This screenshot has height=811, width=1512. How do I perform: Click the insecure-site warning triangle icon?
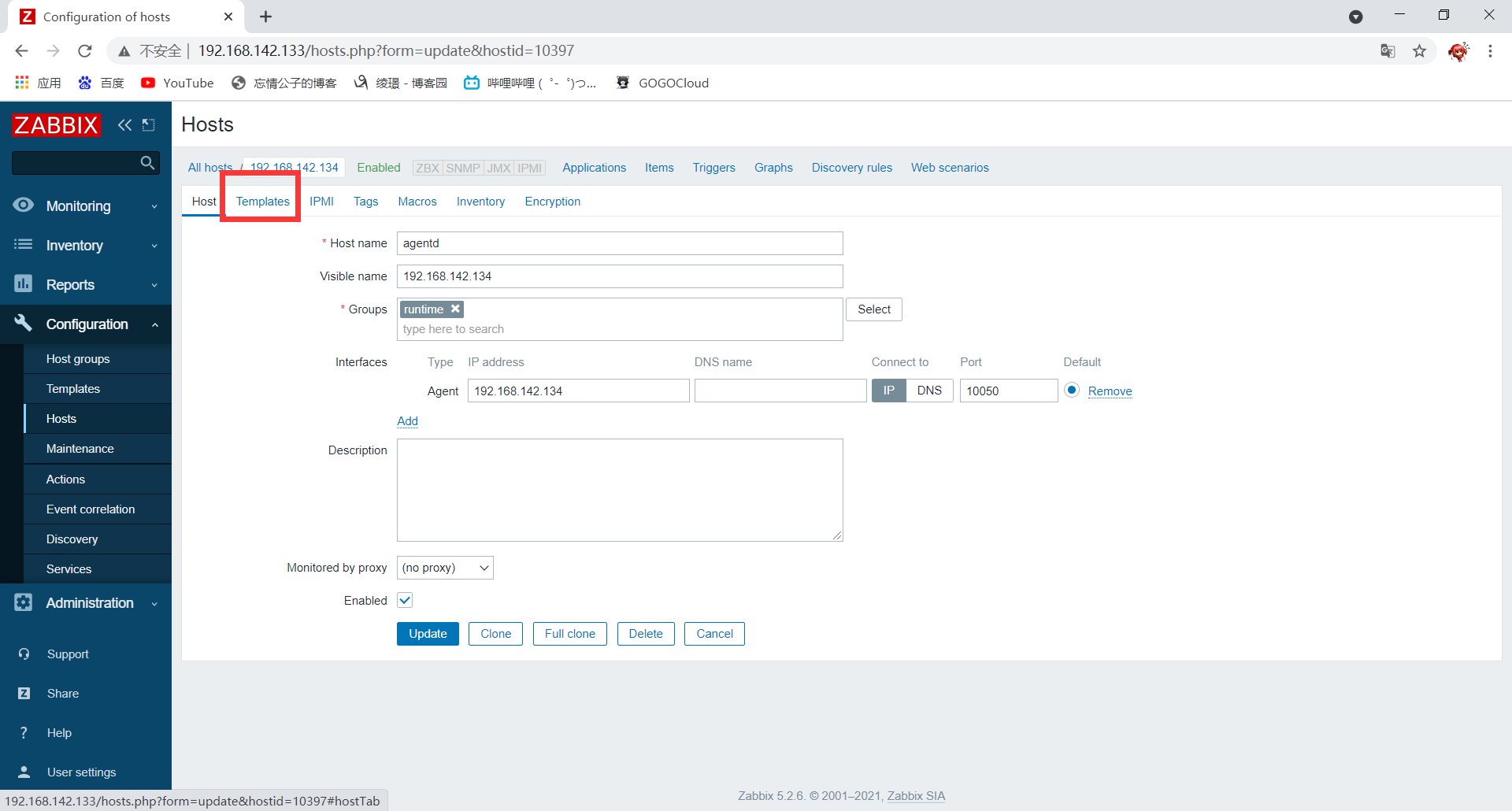[x=124, y=51]
